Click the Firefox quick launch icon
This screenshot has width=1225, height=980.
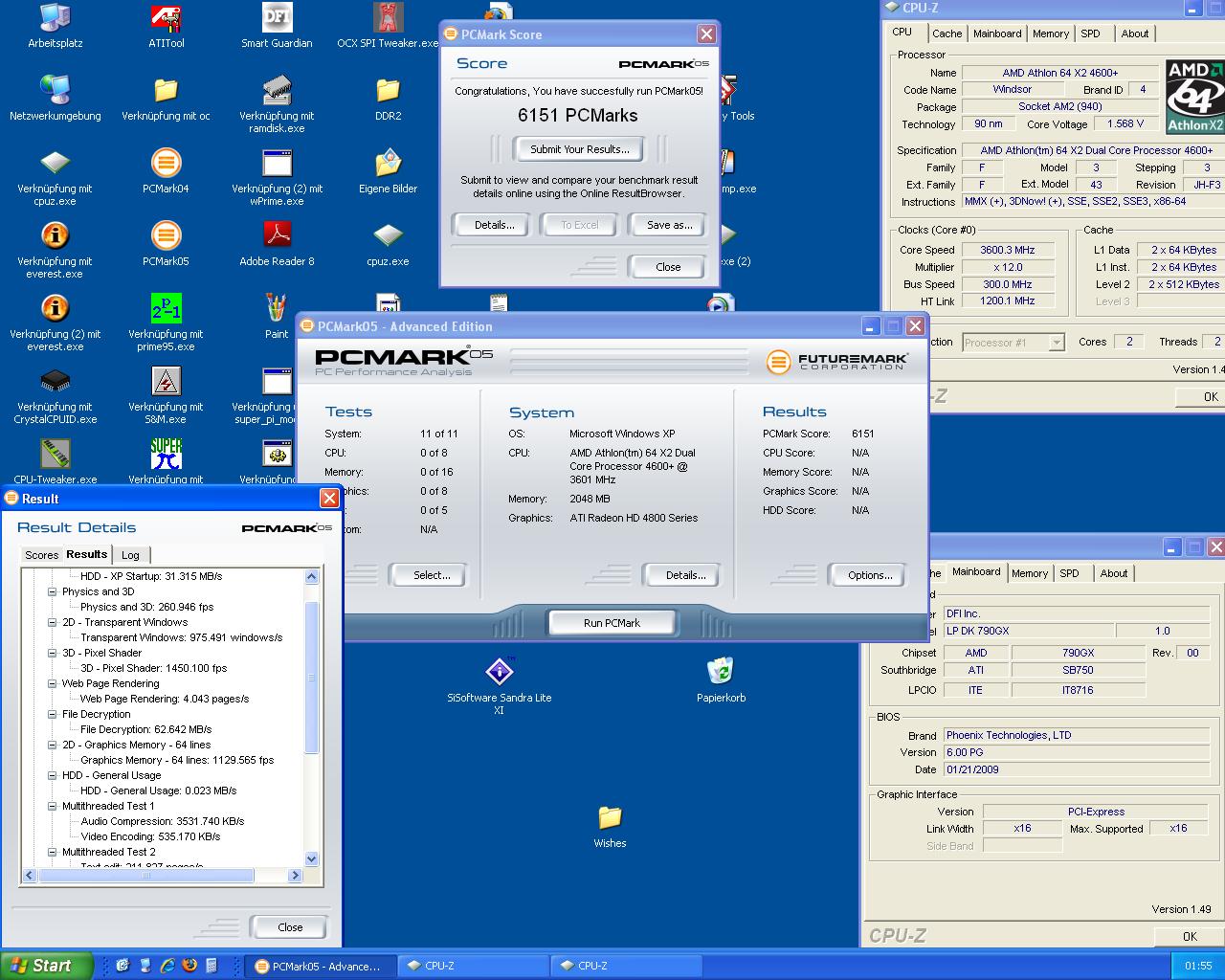[x=189, y=966]
